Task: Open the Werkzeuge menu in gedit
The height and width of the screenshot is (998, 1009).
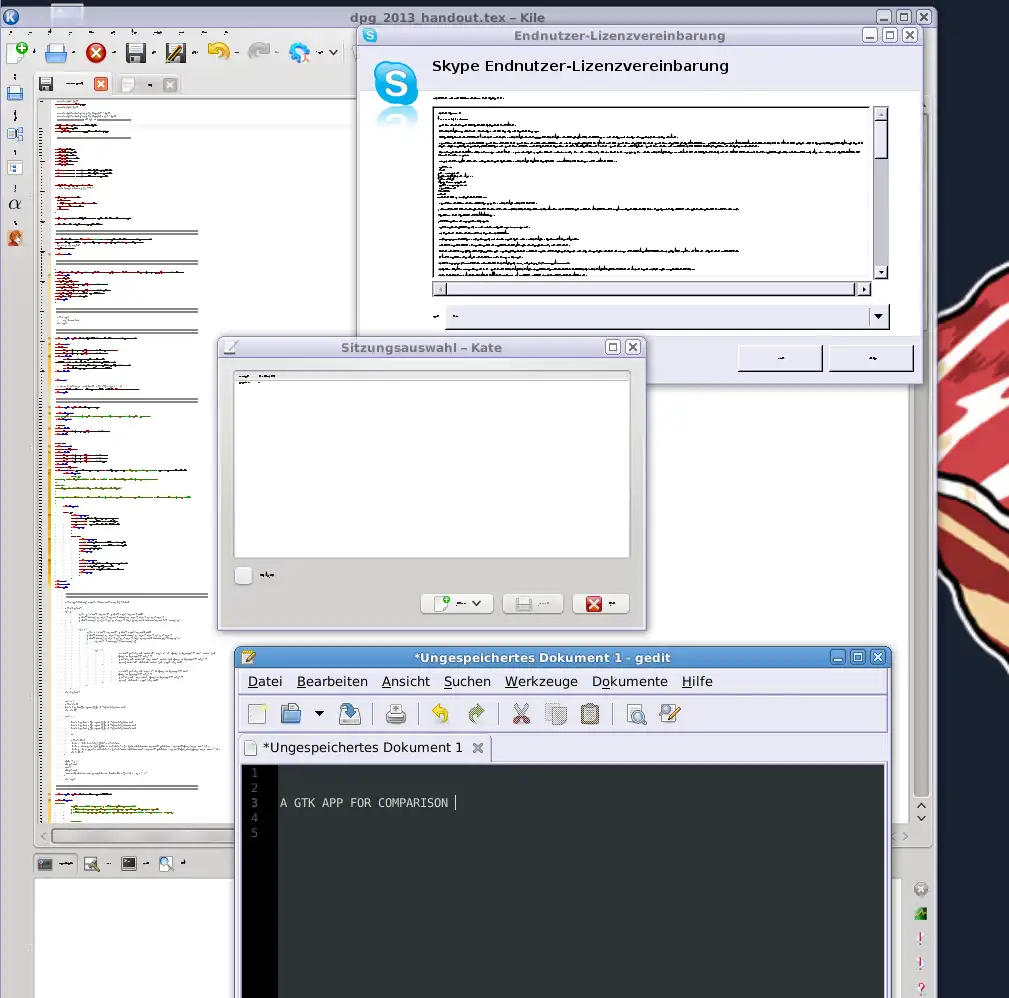Action: tap(541, 681)
